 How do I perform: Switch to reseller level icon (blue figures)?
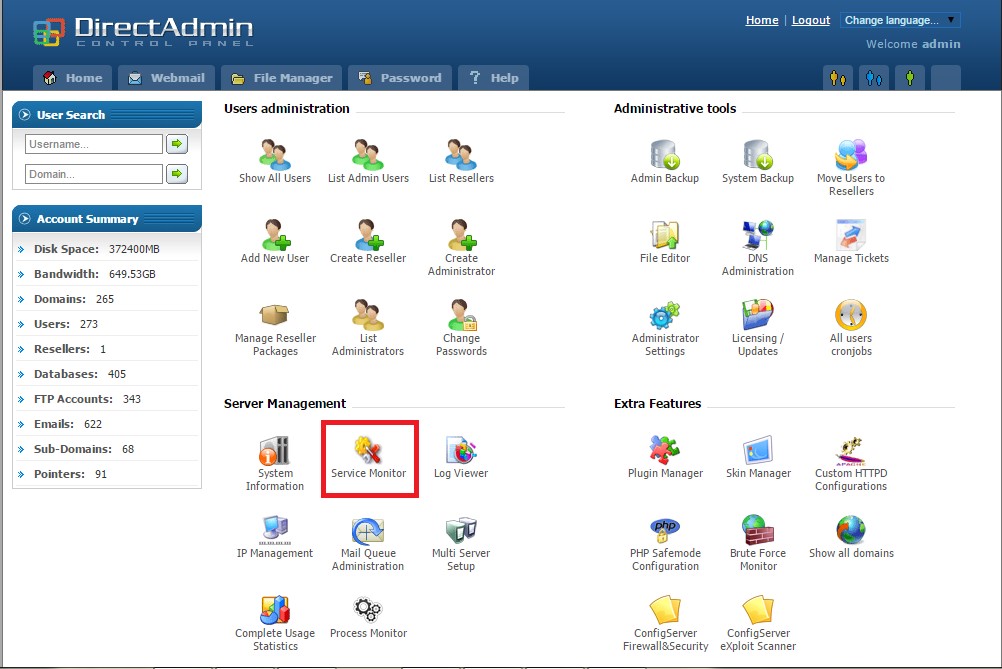(874, 79)
